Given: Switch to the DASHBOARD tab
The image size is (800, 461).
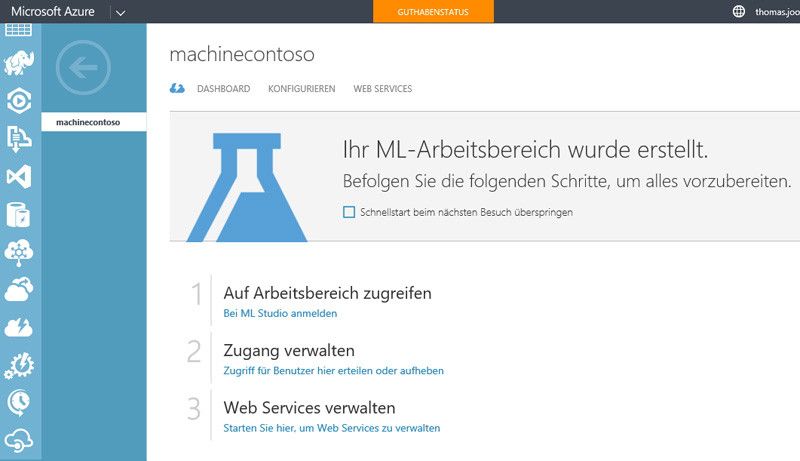Looking at the screenshot, I should click(223, 89).
